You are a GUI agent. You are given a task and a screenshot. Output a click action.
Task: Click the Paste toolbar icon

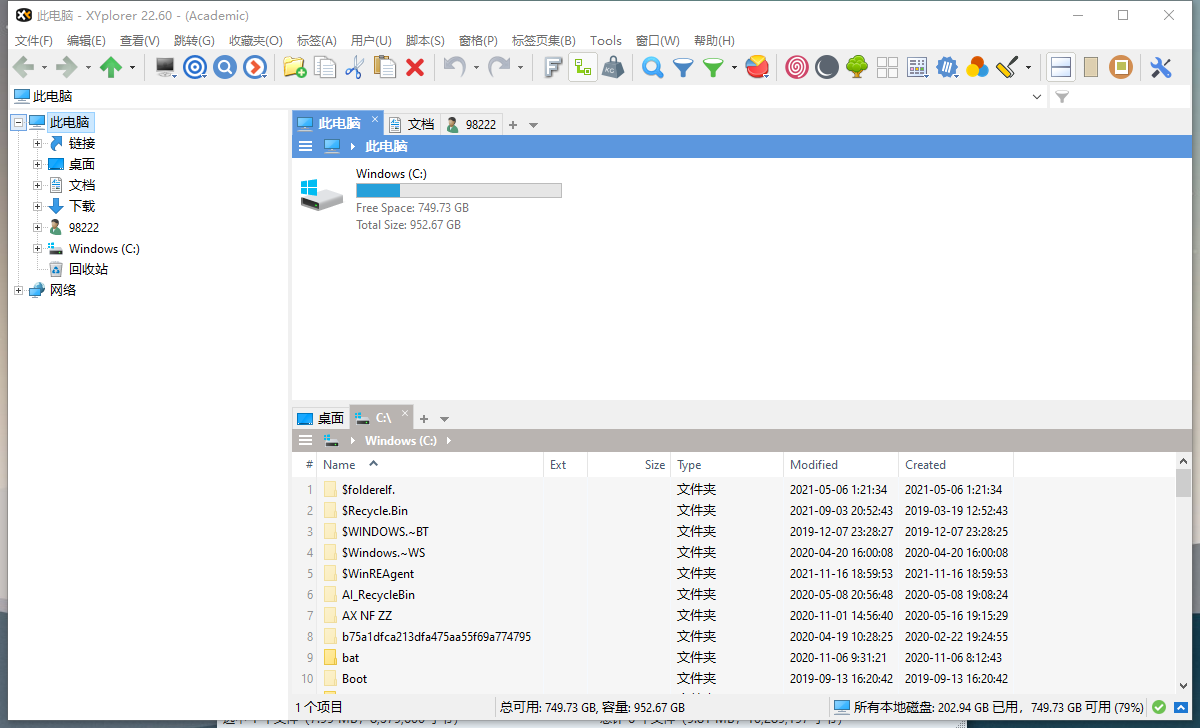coord(384,67)
